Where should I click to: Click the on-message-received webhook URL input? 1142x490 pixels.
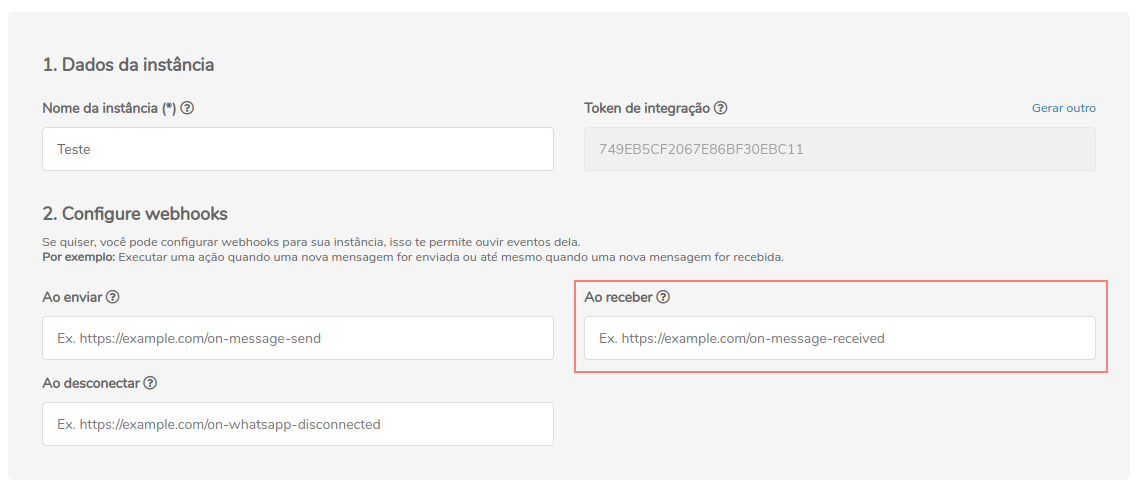click(x=839, y=338)
